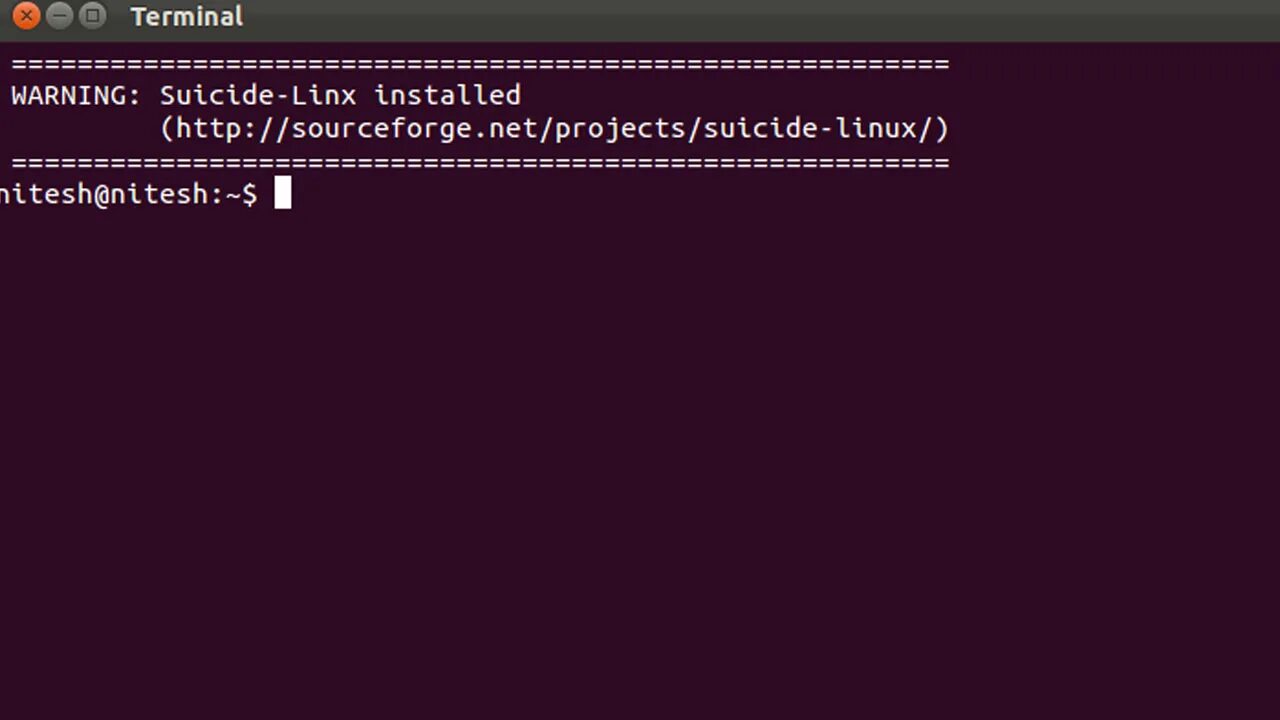Viewport: 1280px width, 720px height.
Task: Click the empty title bar area right of Terminal
Action: (760, 17)
